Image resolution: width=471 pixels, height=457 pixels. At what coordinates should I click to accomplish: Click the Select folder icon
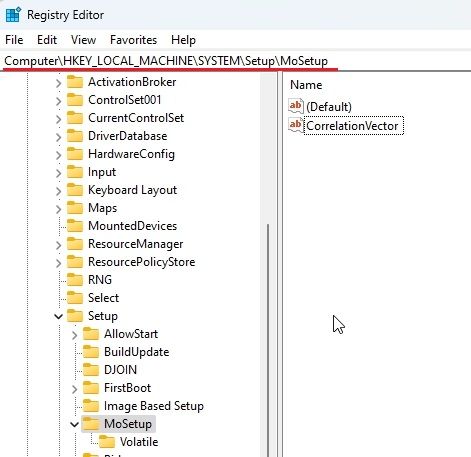tap(75, 298)
